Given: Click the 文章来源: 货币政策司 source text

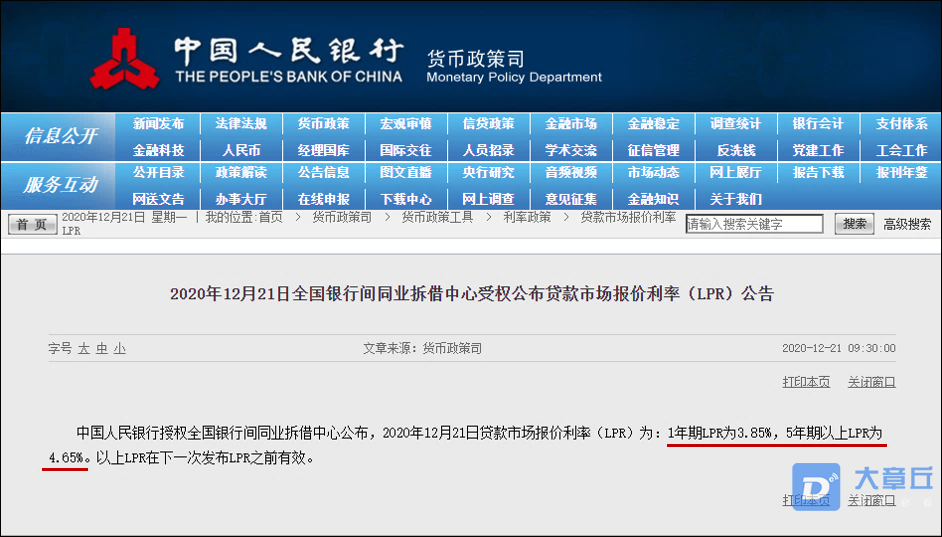Looking at the screenshot, I should pos(422,348).
